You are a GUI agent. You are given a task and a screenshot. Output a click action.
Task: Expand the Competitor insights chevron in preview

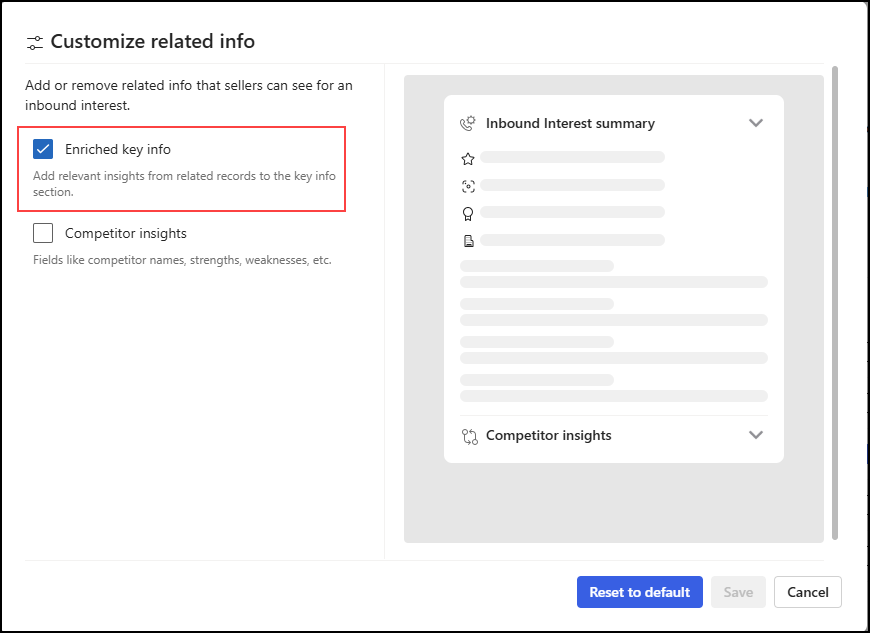coord(756,435)
